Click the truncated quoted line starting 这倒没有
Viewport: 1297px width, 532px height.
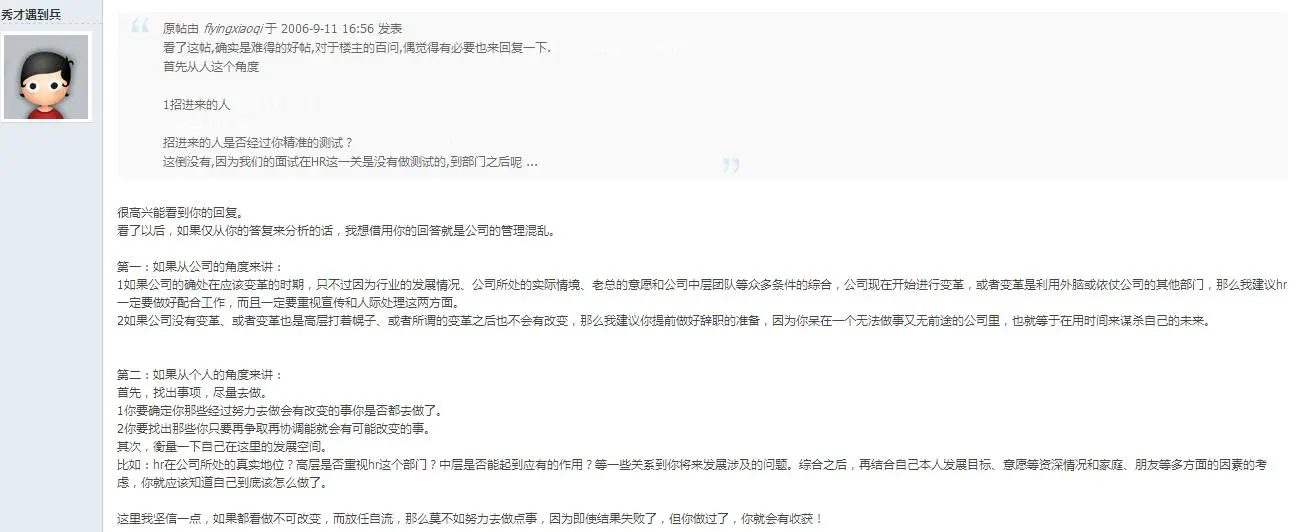pyautogui.click(x=350, y=161)
